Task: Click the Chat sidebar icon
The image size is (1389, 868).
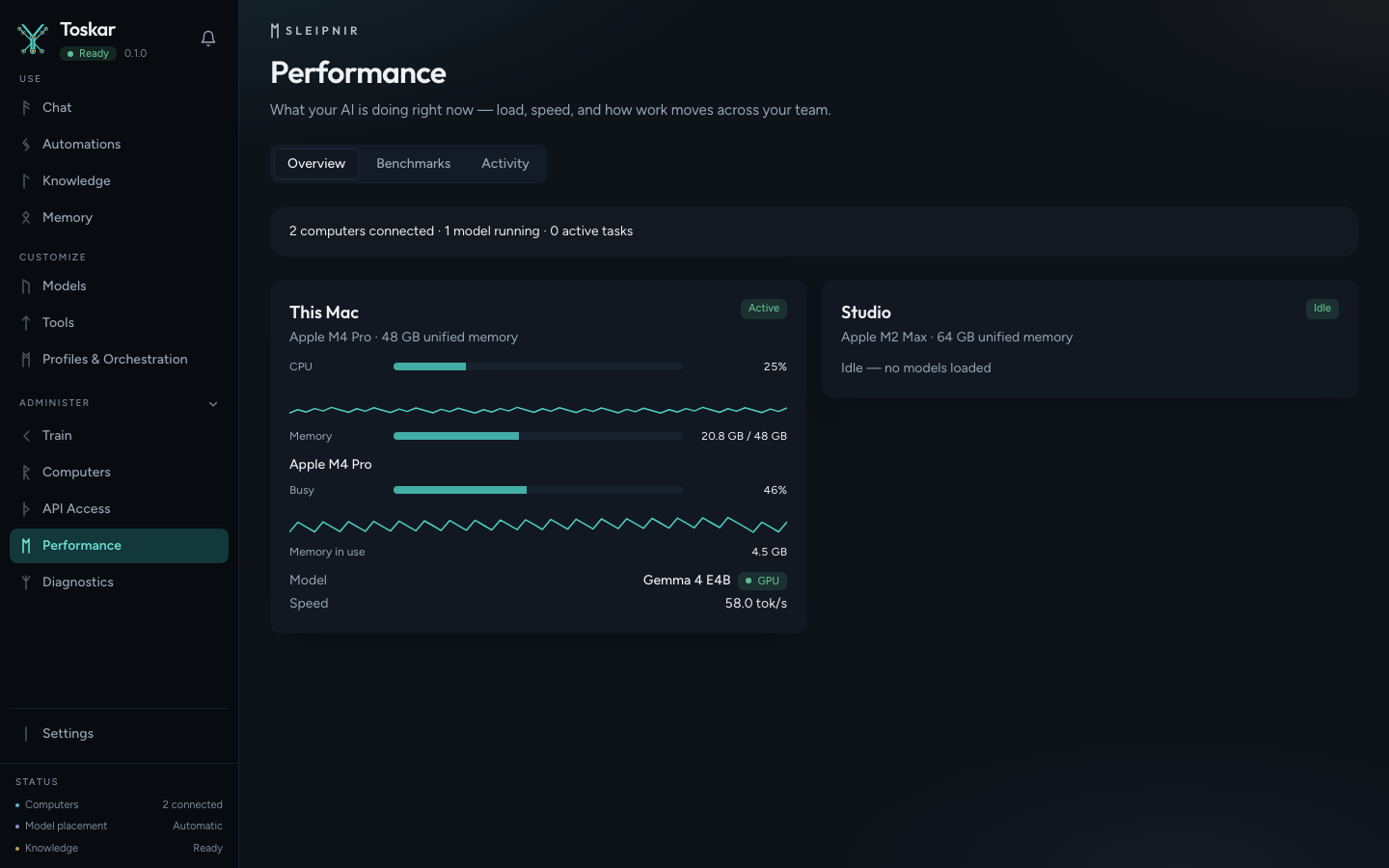Action: (x=26, y=108)
